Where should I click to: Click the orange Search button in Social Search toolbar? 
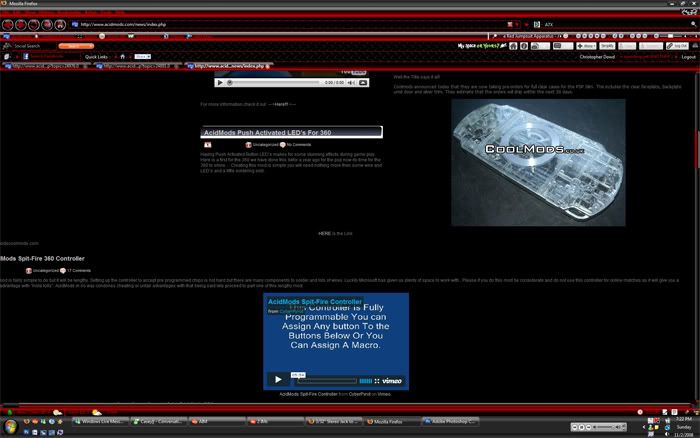click(x=76, y=46)
